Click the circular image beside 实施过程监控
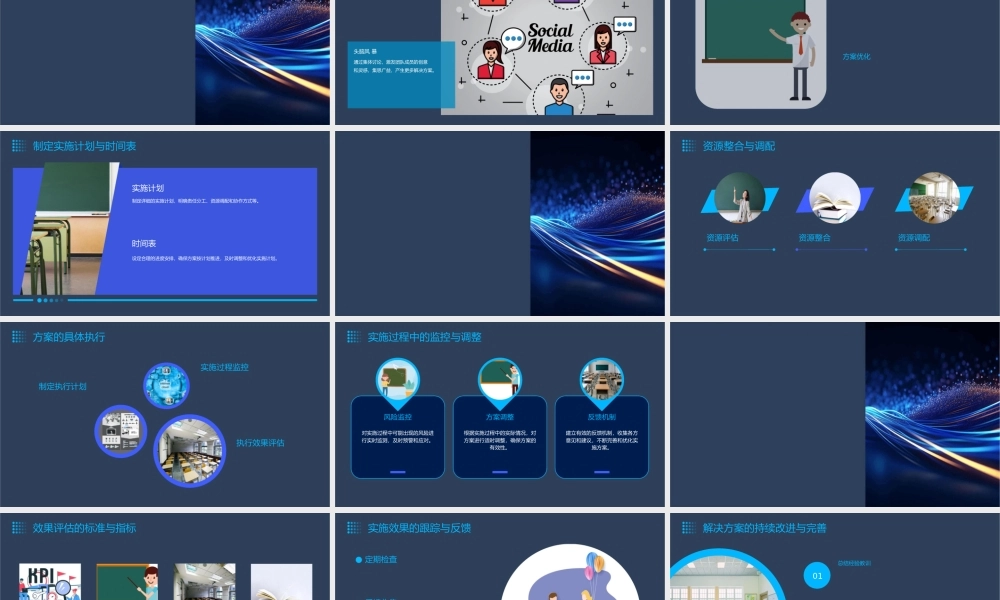Viewport: 1000px width, 600px height. (x=166, y=386)
